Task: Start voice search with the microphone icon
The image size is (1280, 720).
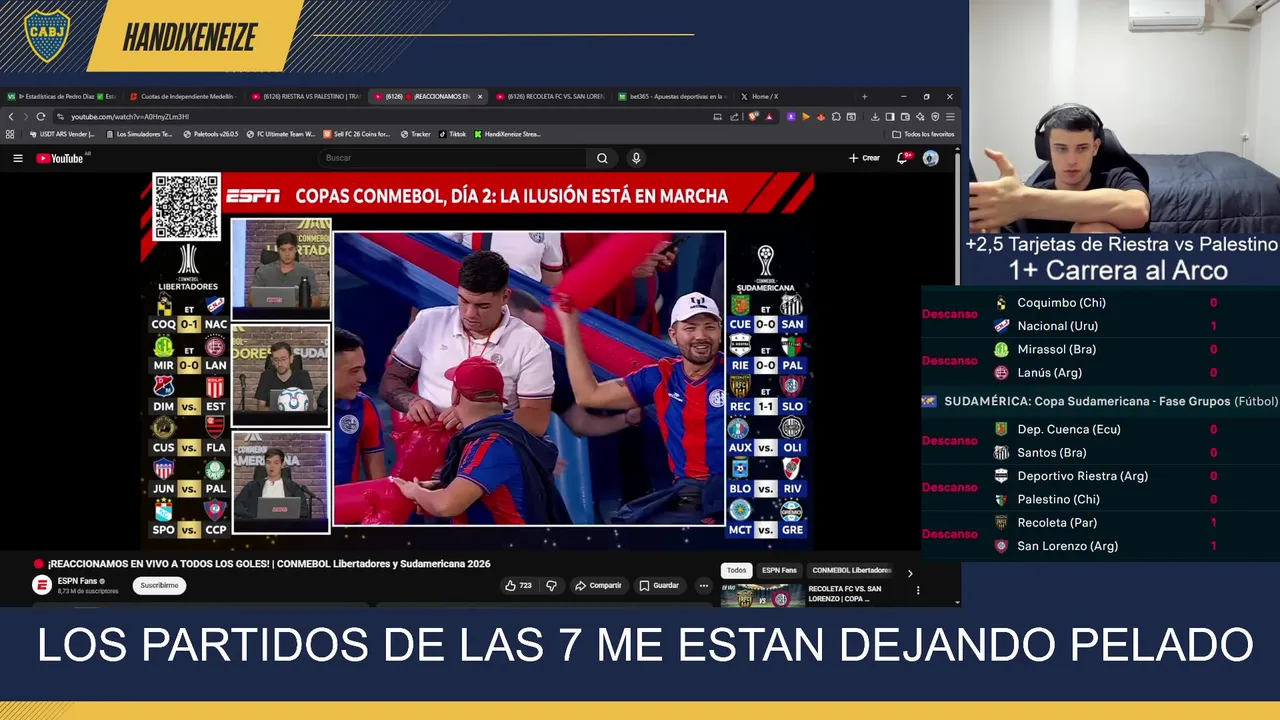Action: tap(636, 158)
